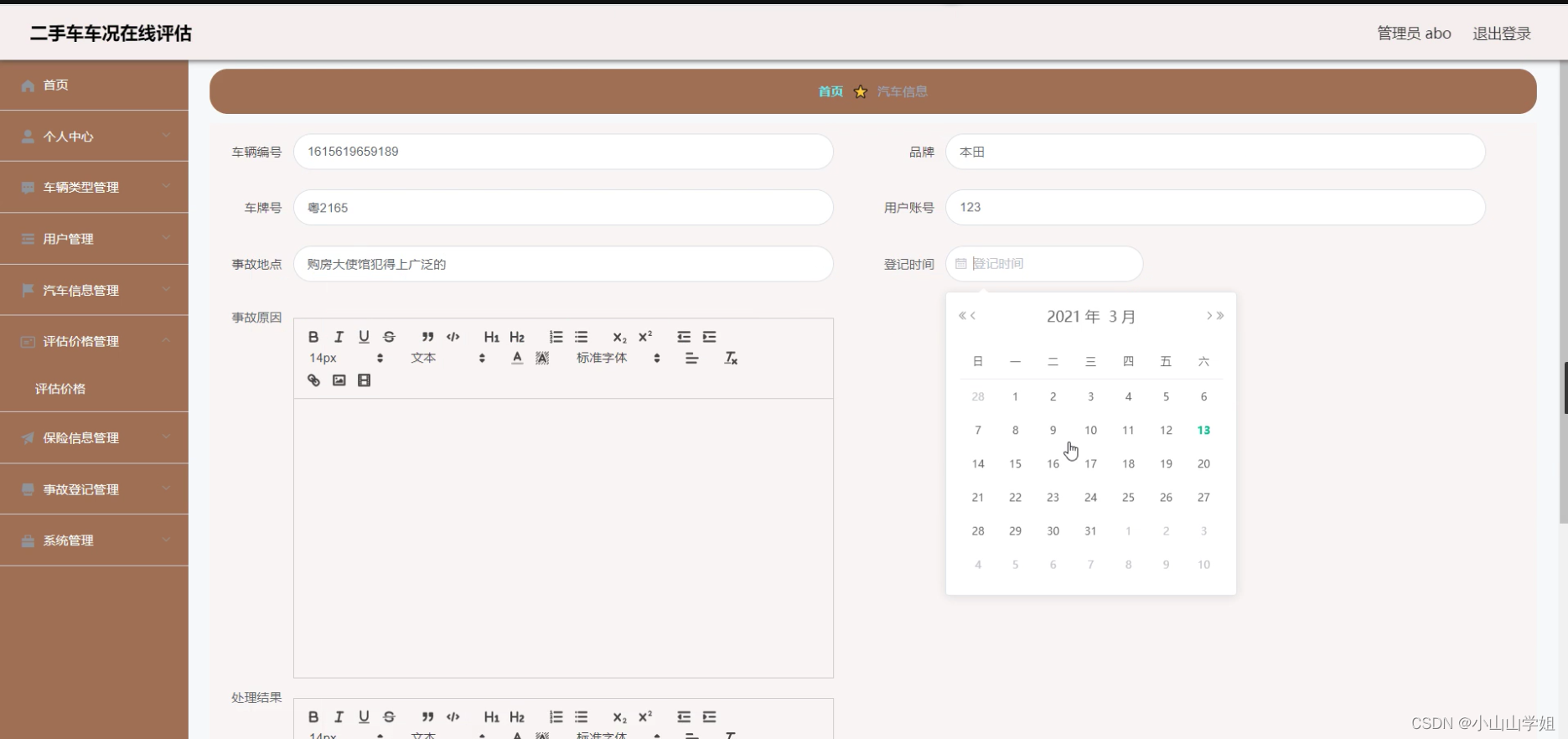The image size is (1568, 739).
Task: Apply H1 heading in the 事故原因 editor
Action: pos(491,337)
